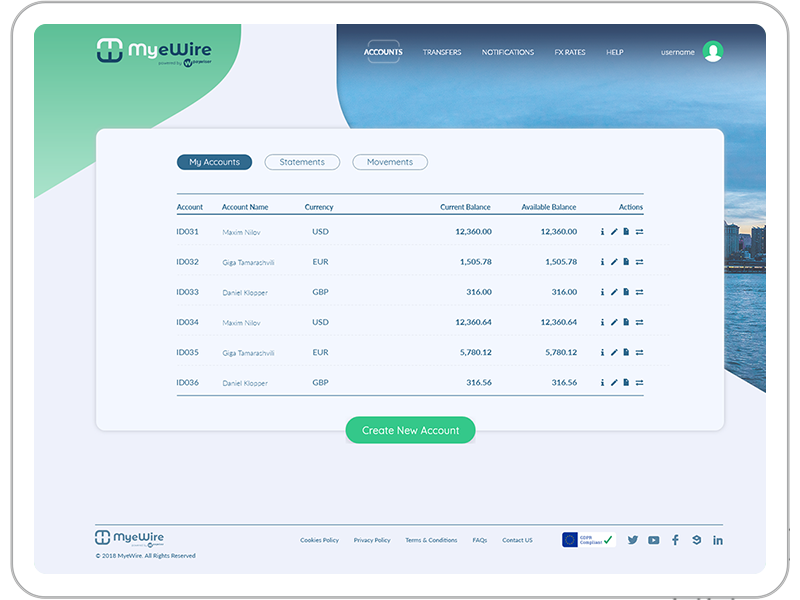Open the Privacy Policy footer link
800x600 pixels.
click(372, 540)
